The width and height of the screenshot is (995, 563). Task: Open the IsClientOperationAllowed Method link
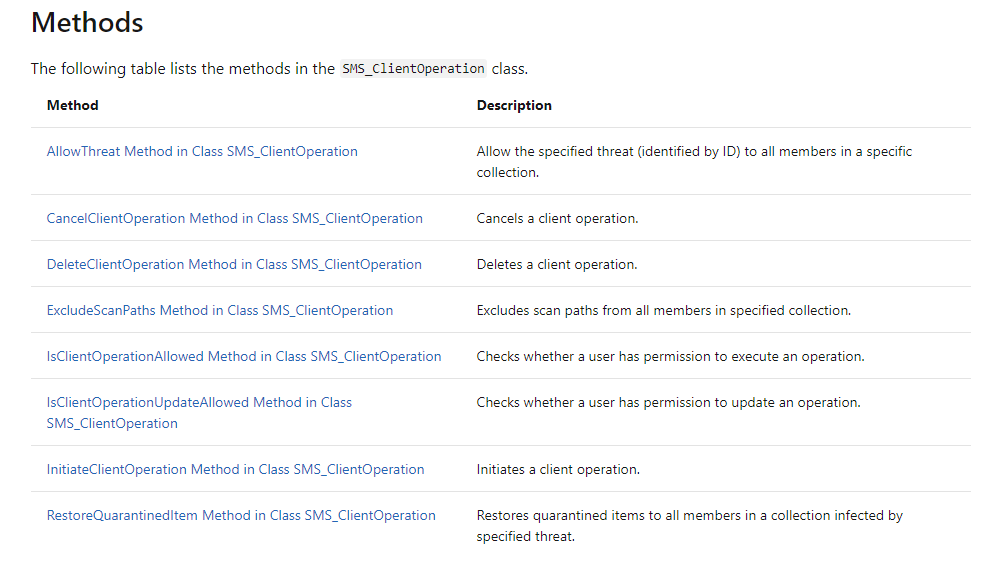coord(244,357)
